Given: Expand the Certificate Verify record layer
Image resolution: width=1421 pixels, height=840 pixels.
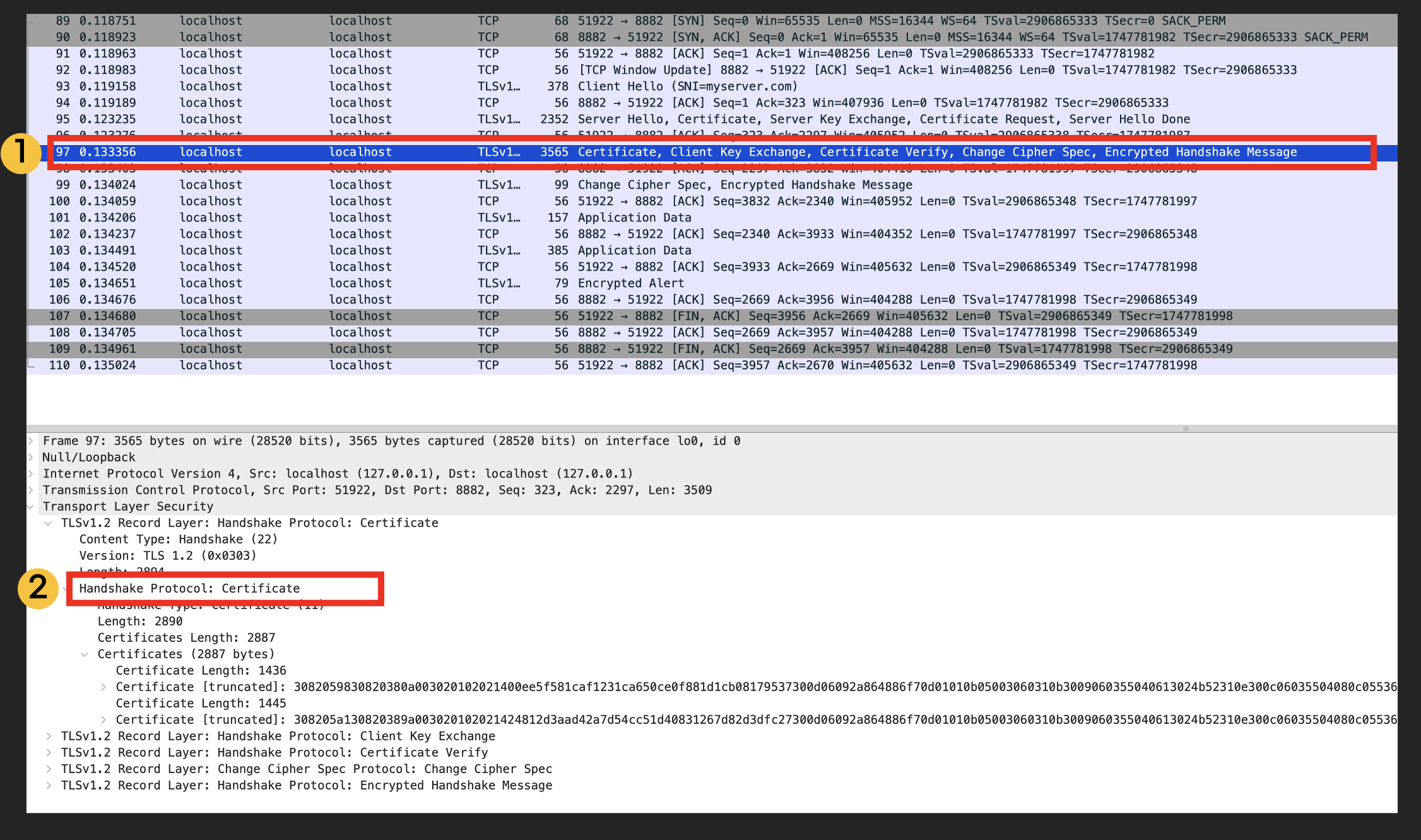Looking at the screenshot, I should (48, 752).
